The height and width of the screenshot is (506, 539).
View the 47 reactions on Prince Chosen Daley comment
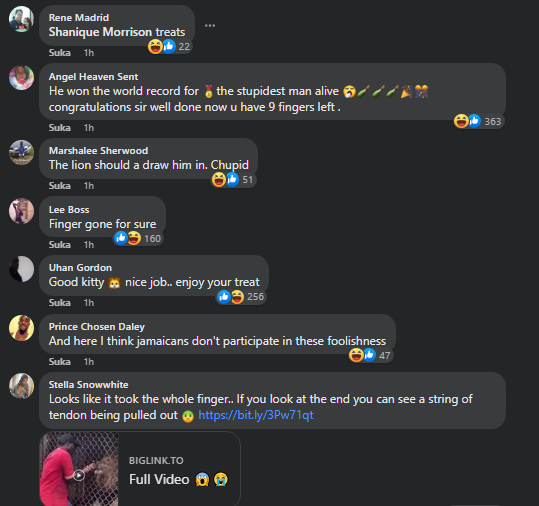(371, 355)
